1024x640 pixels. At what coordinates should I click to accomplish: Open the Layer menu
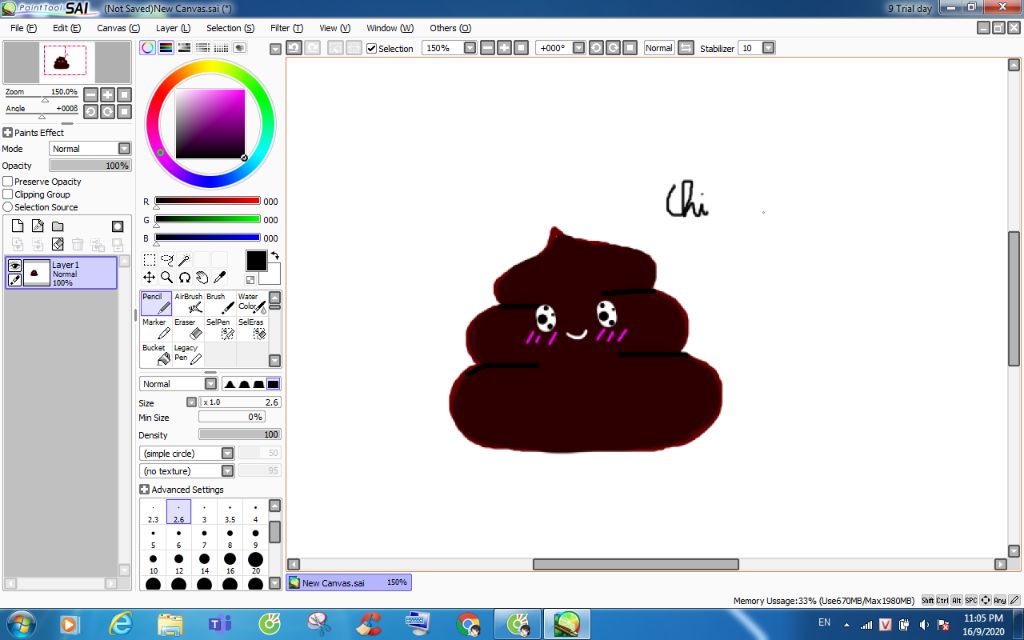(172, 28)
